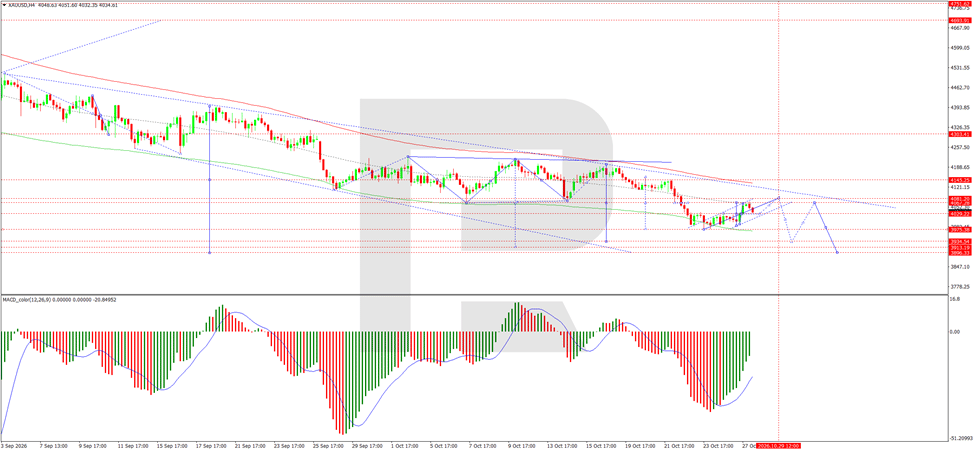Click the 4121.15 price axis value
This screenshot has height=451, width=974.
click(960, 187)
